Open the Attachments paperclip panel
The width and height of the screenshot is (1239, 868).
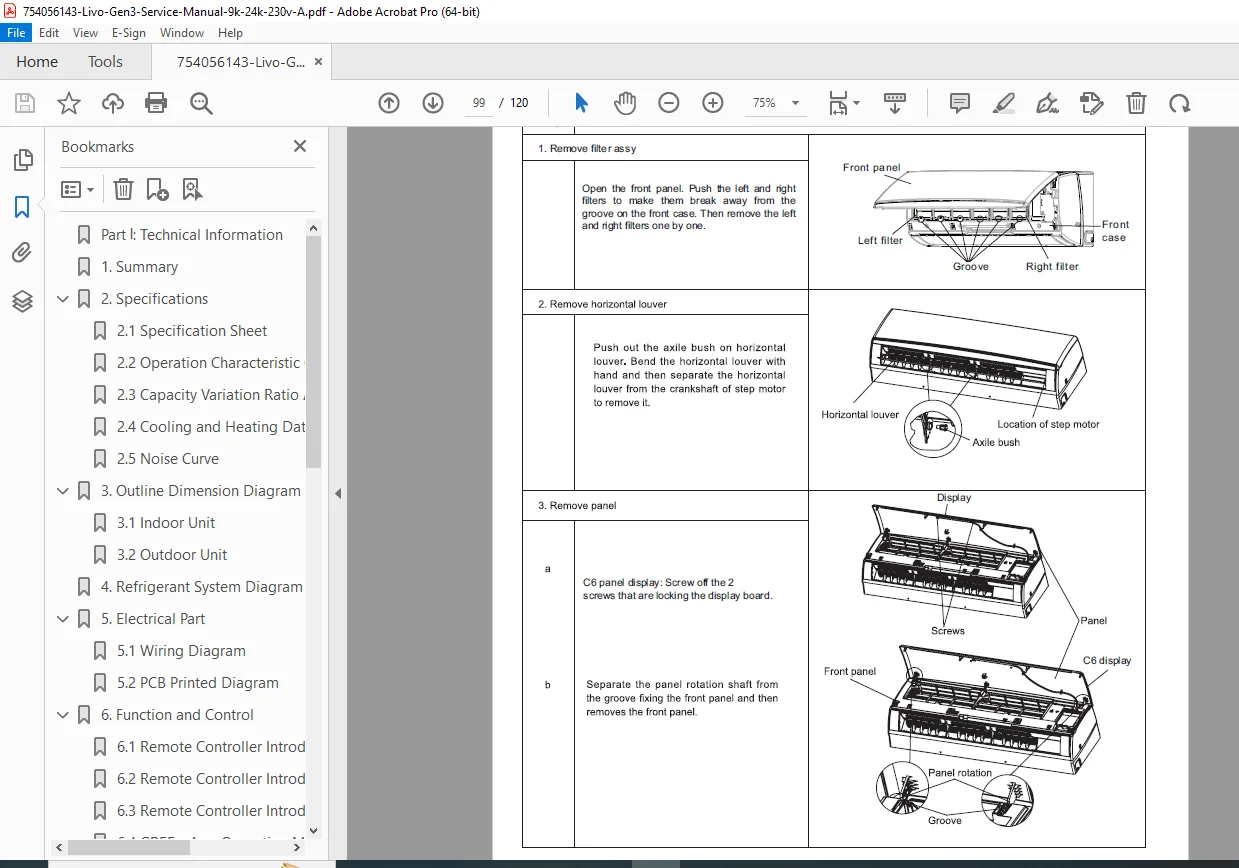22,253
